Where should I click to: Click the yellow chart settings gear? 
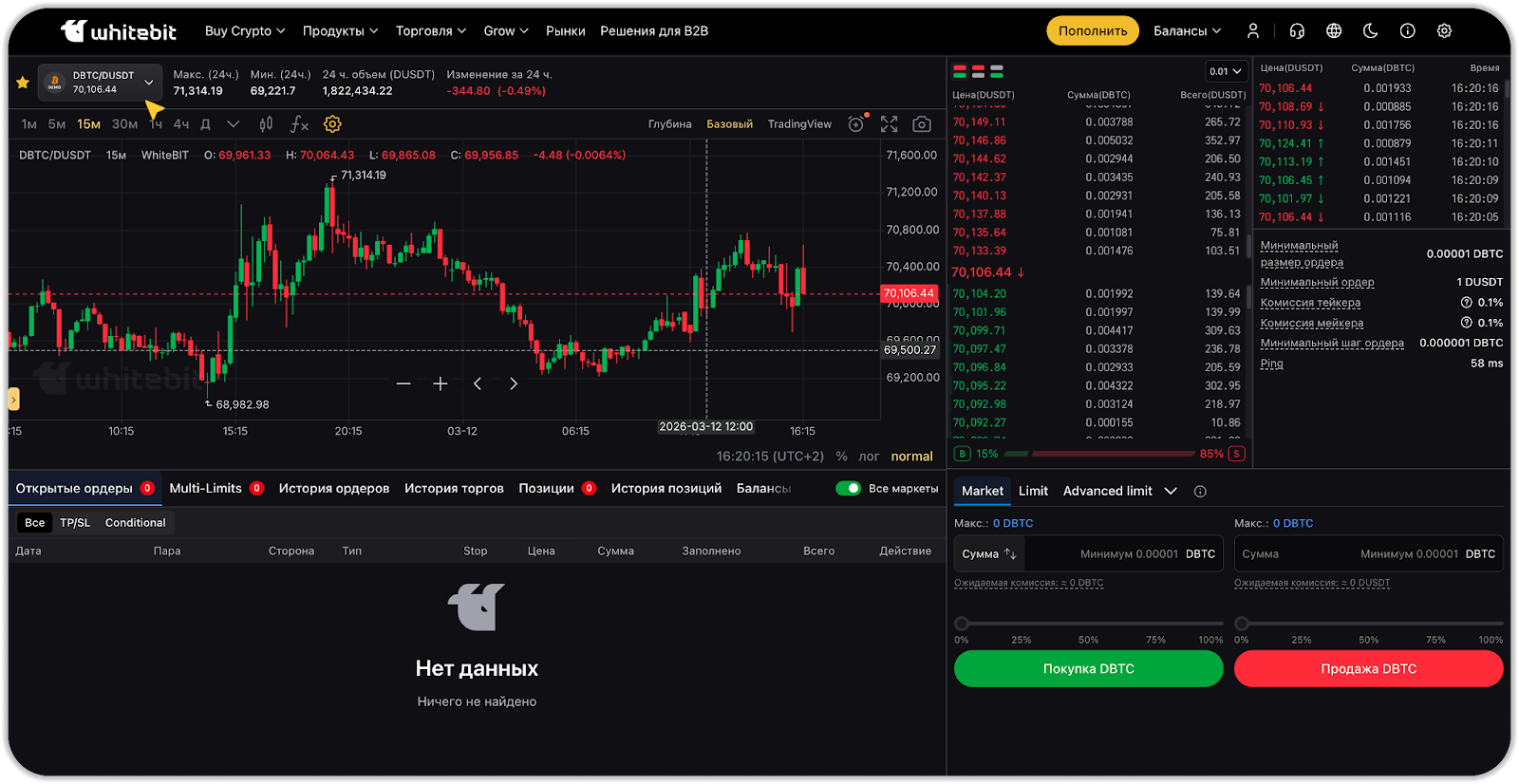click(x=332, y=124)
